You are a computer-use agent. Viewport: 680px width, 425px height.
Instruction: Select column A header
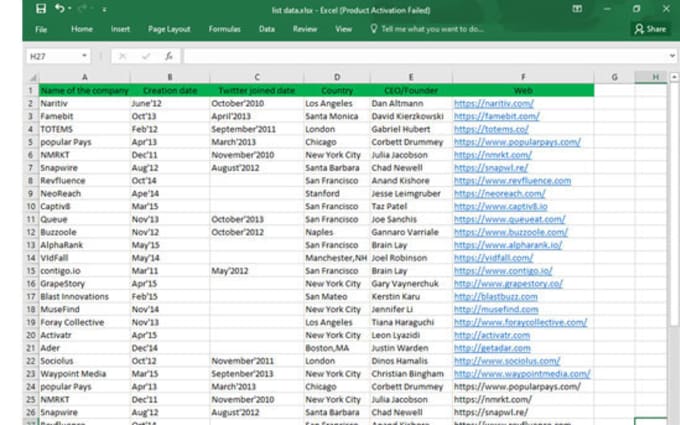tap(85, 77)
